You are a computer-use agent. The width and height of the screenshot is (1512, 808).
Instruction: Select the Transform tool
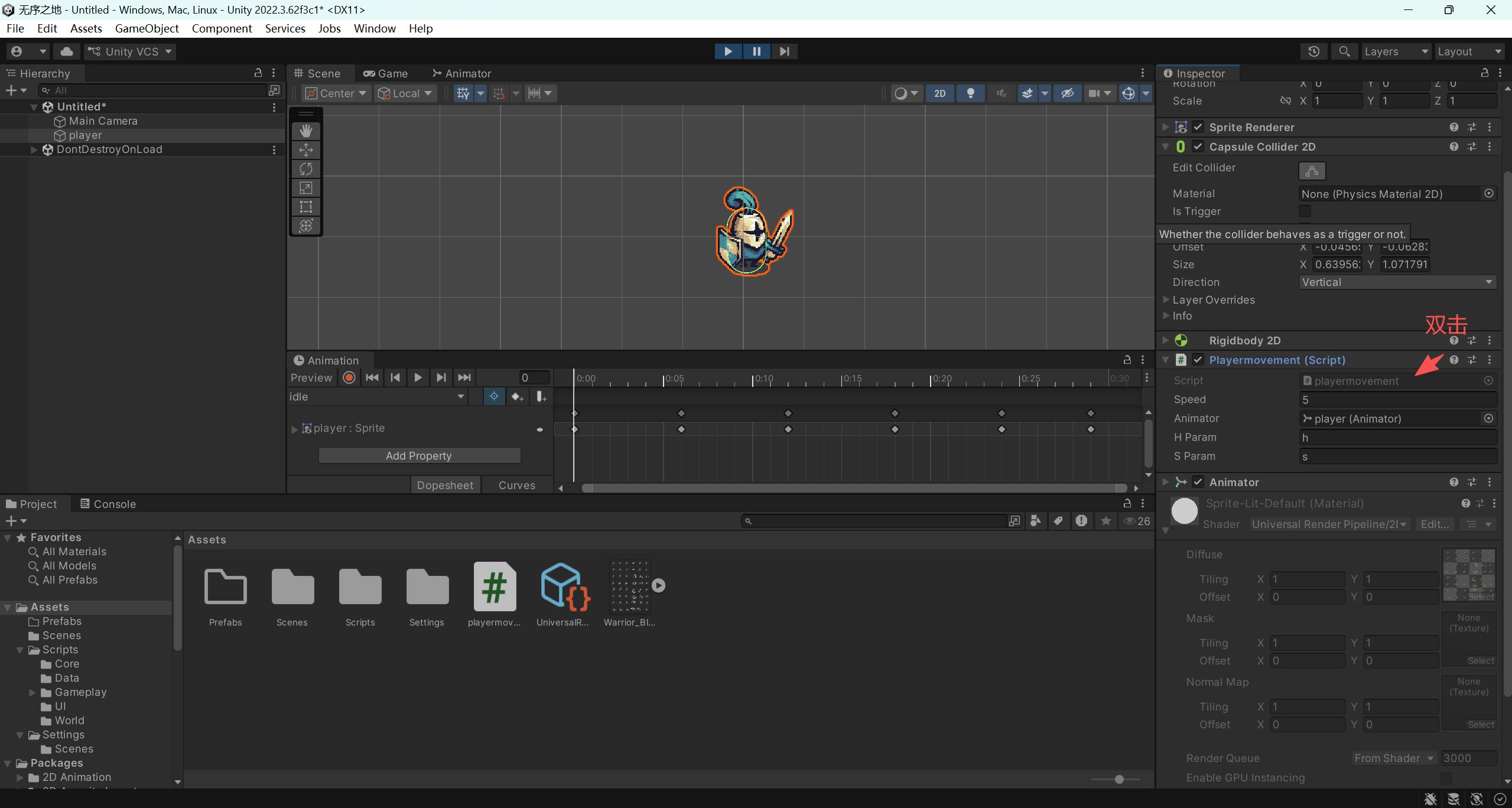click(x=305, y=226)
